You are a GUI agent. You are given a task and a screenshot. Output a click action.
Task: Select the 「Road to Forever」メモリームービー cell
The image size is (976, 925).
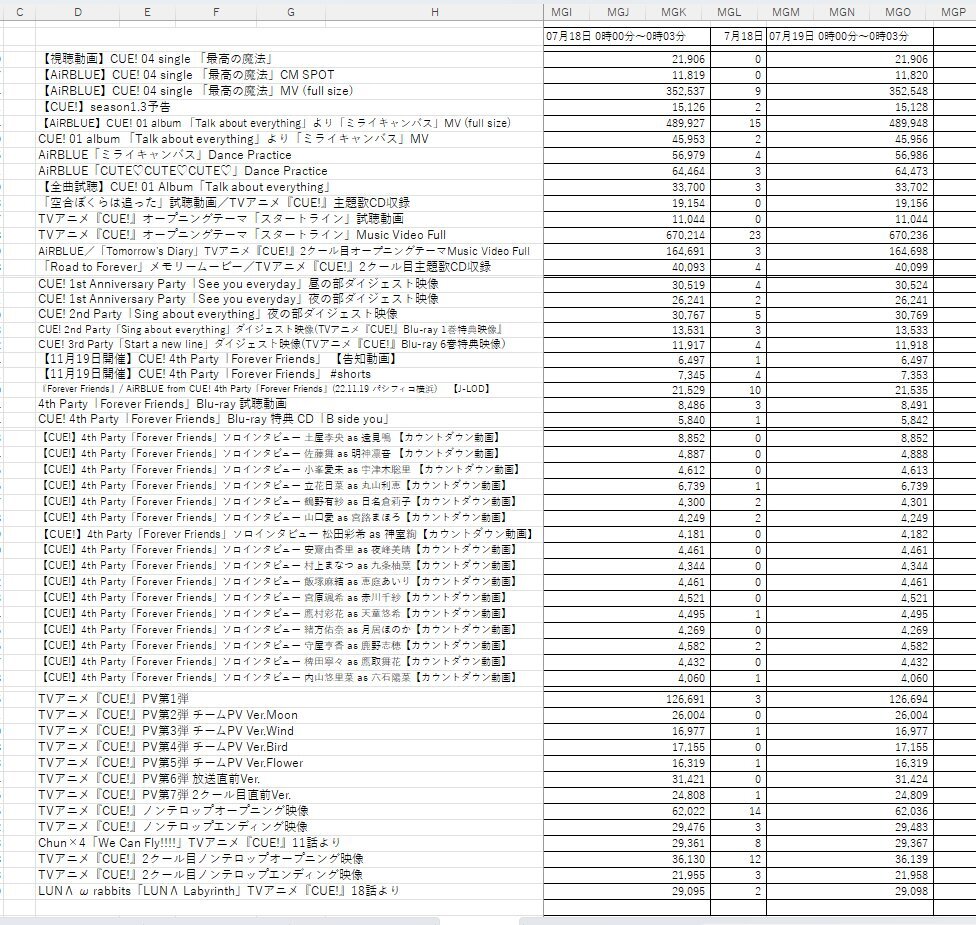[265, 267]
